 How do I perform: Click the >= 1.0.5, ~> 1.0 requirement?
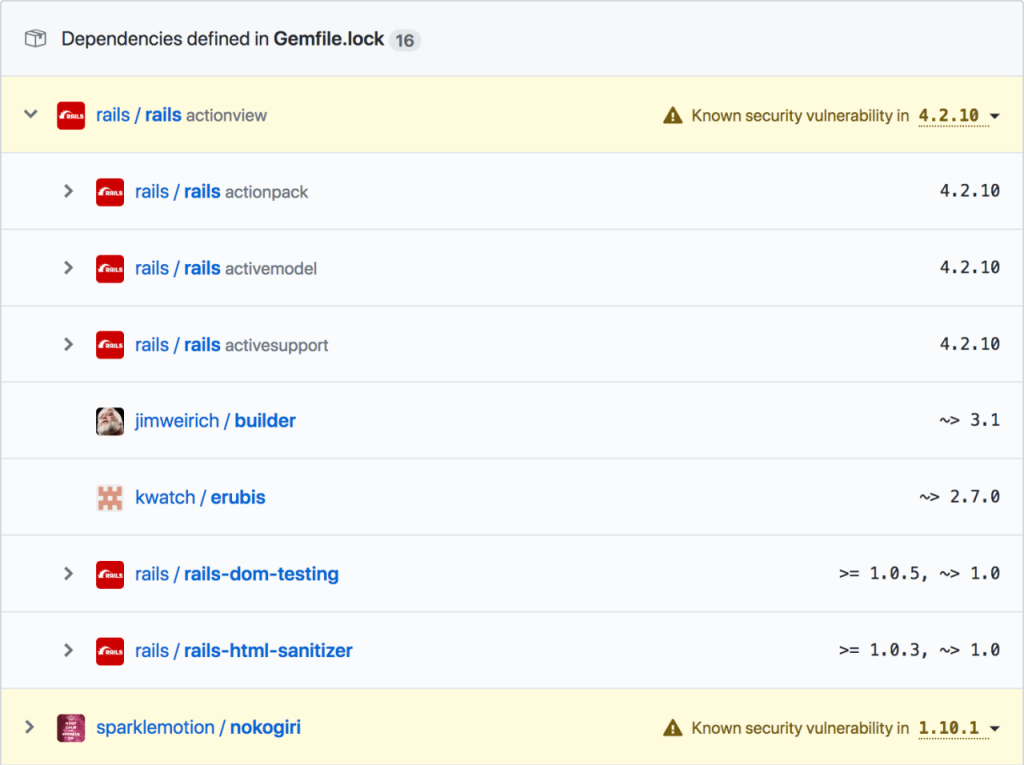[919, 574]
